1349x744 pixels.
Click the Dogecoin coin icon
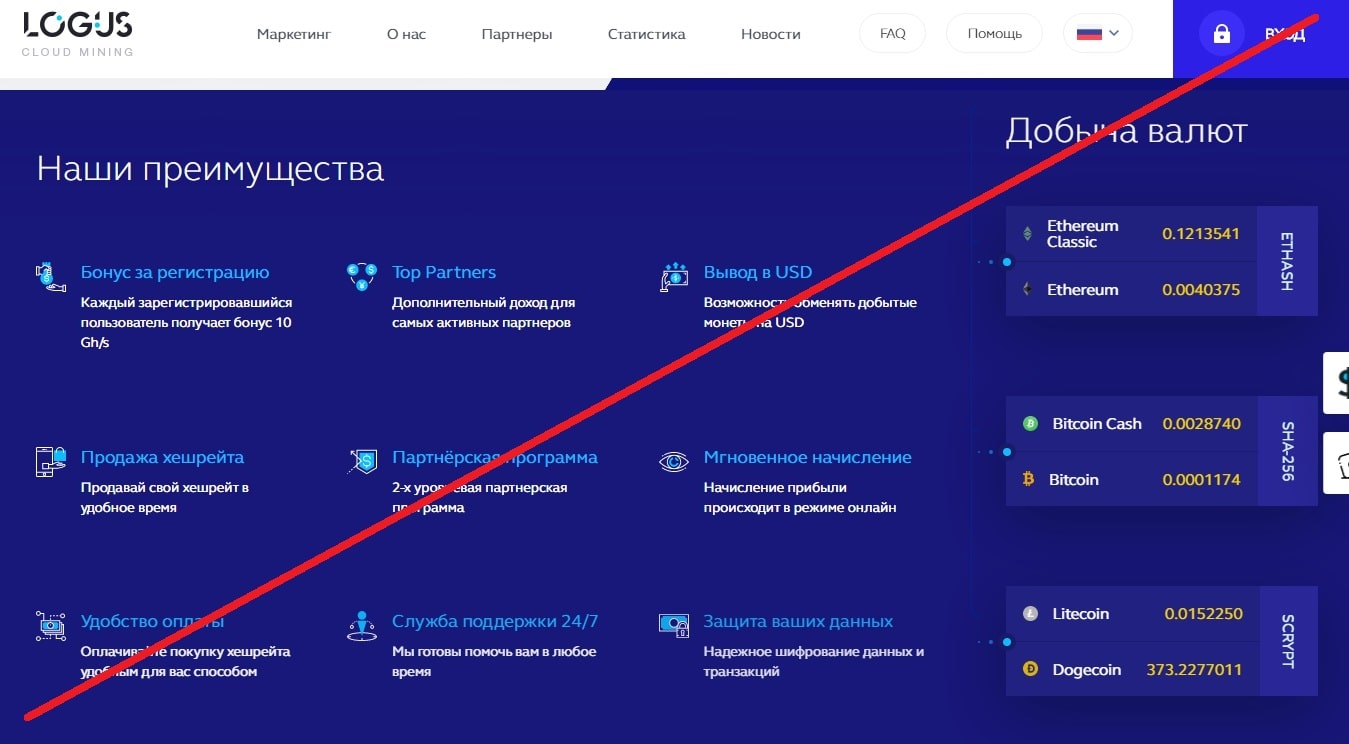pos(1030,670)
